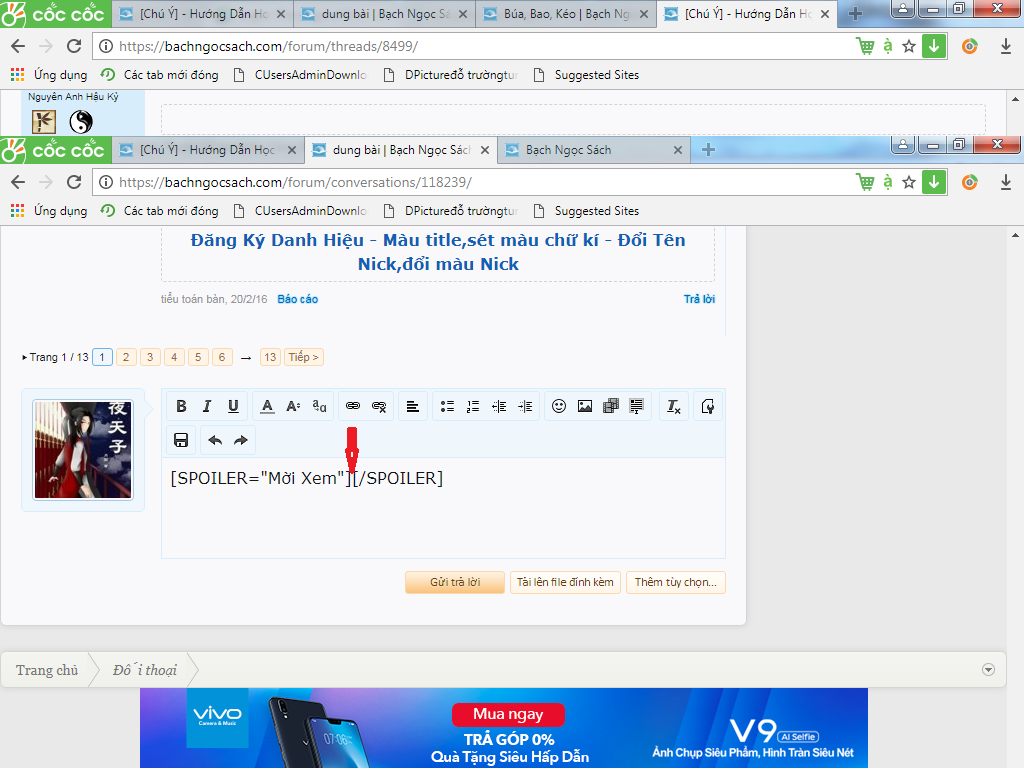Open the font family dropdown

[319, 406]
